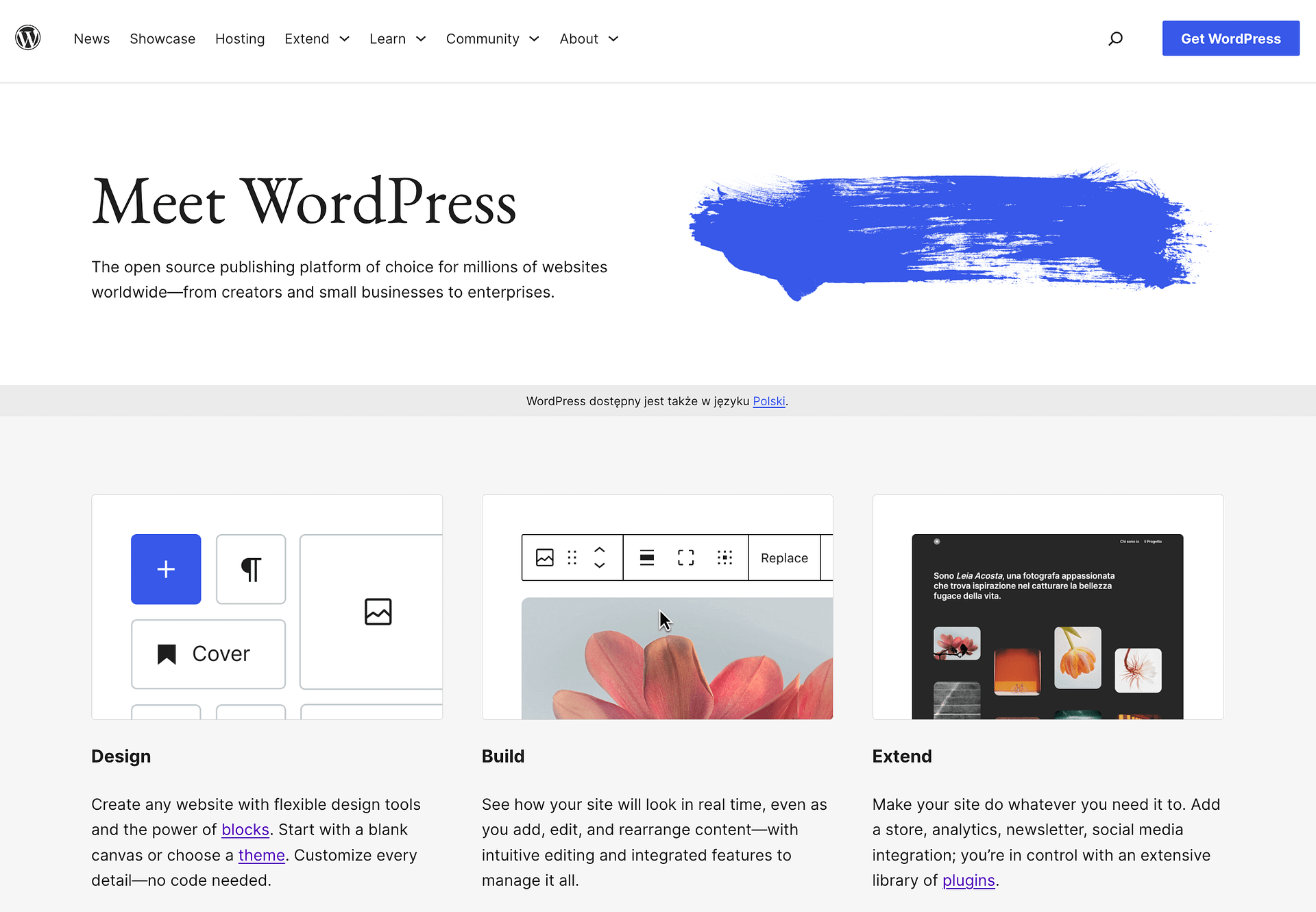Viewport: 1316px width, 912px height.
Task: Open the search icon
Action: coord(1117,38)
